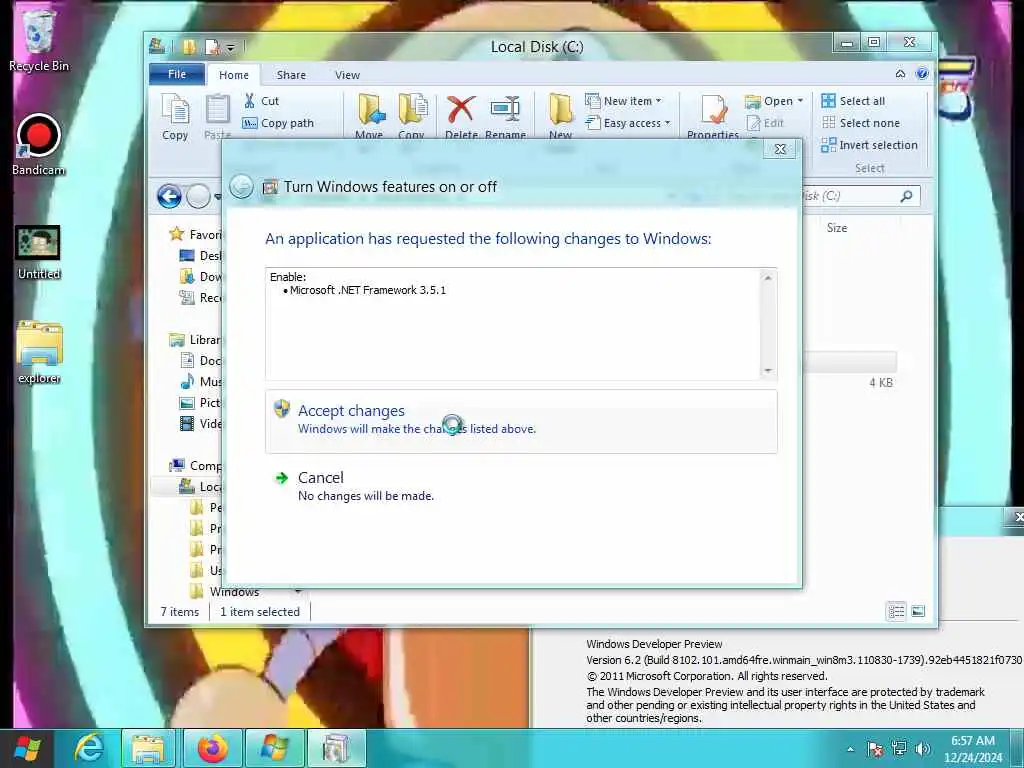
Task: Click the scroll up arrow in the changes list
Action: pyautogui.click(x=768, y=278)
